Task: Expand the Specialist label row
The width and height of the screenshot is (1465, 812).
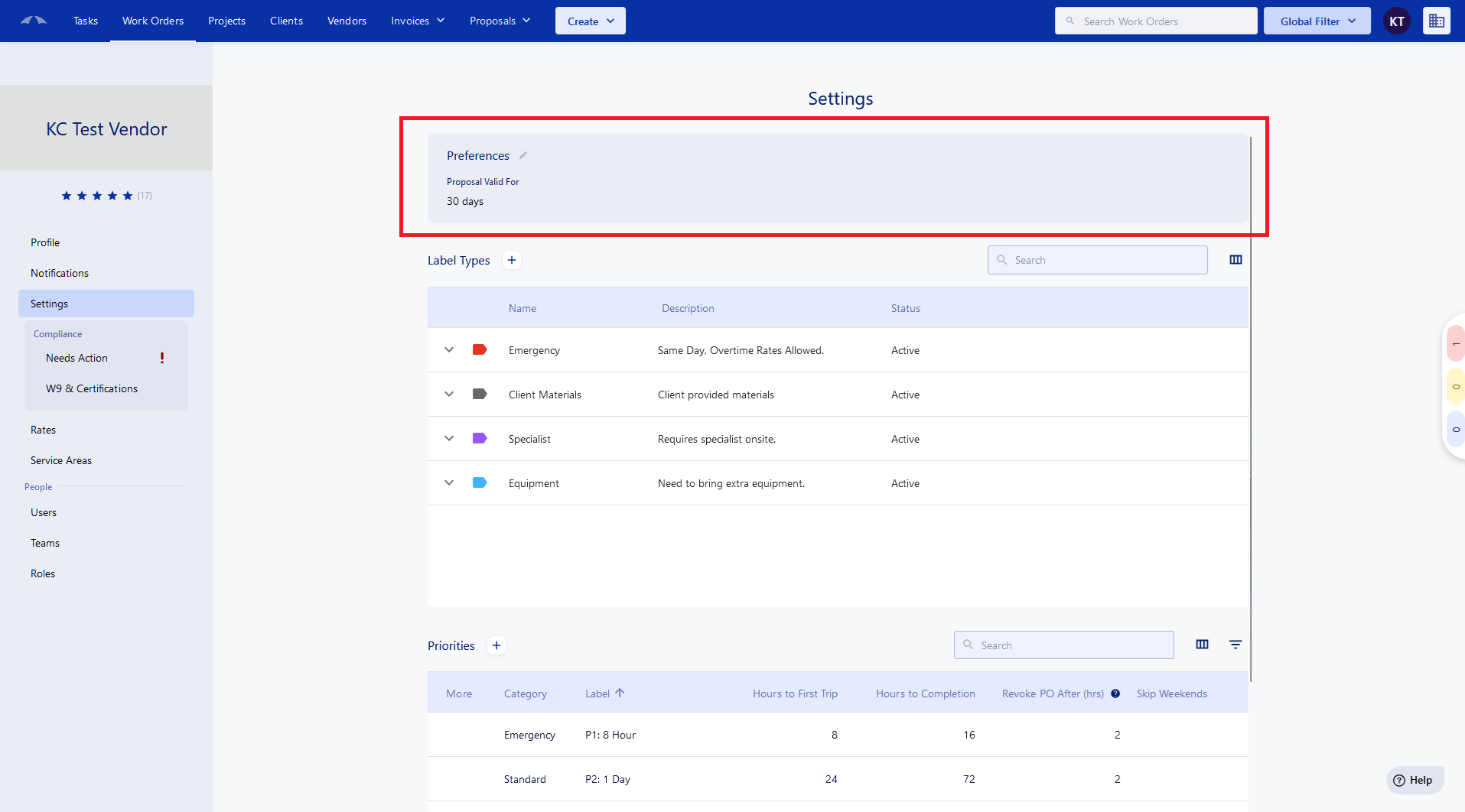Action: 449,438
